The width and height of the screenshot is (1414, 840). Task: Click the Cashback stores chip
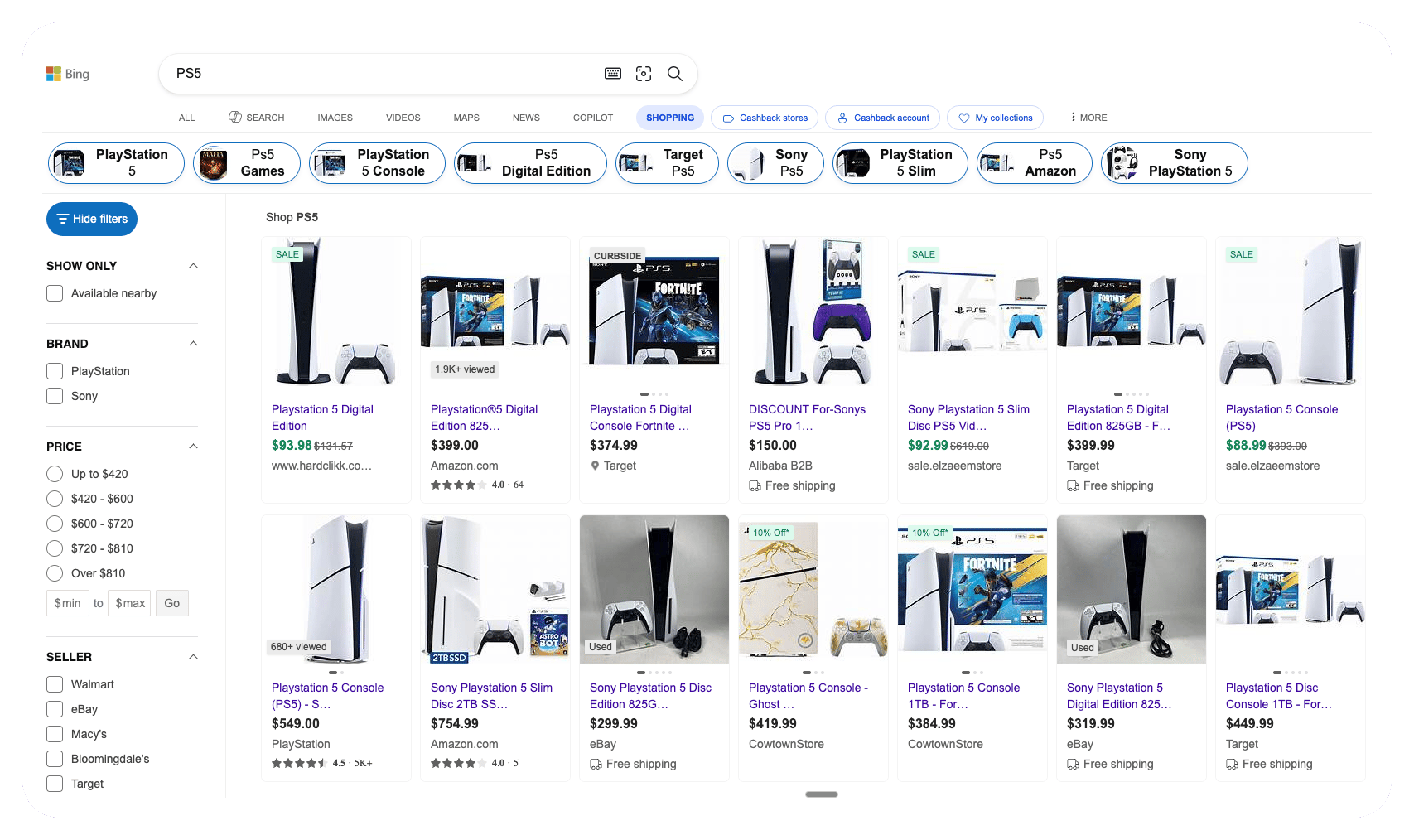765,118
